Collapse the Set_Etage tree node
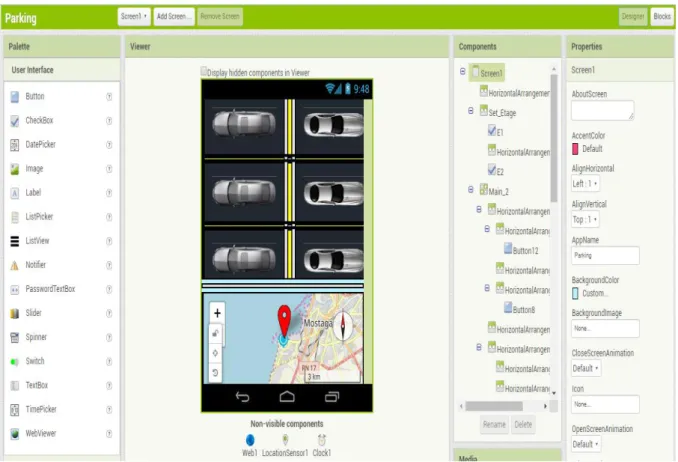The width and height of the screenshot is (678, 462). pos(471,111)
